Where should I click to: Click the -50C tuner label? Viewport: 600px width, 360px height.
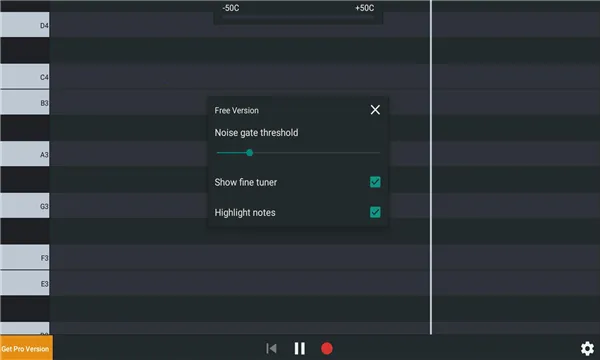click(231, 8)
